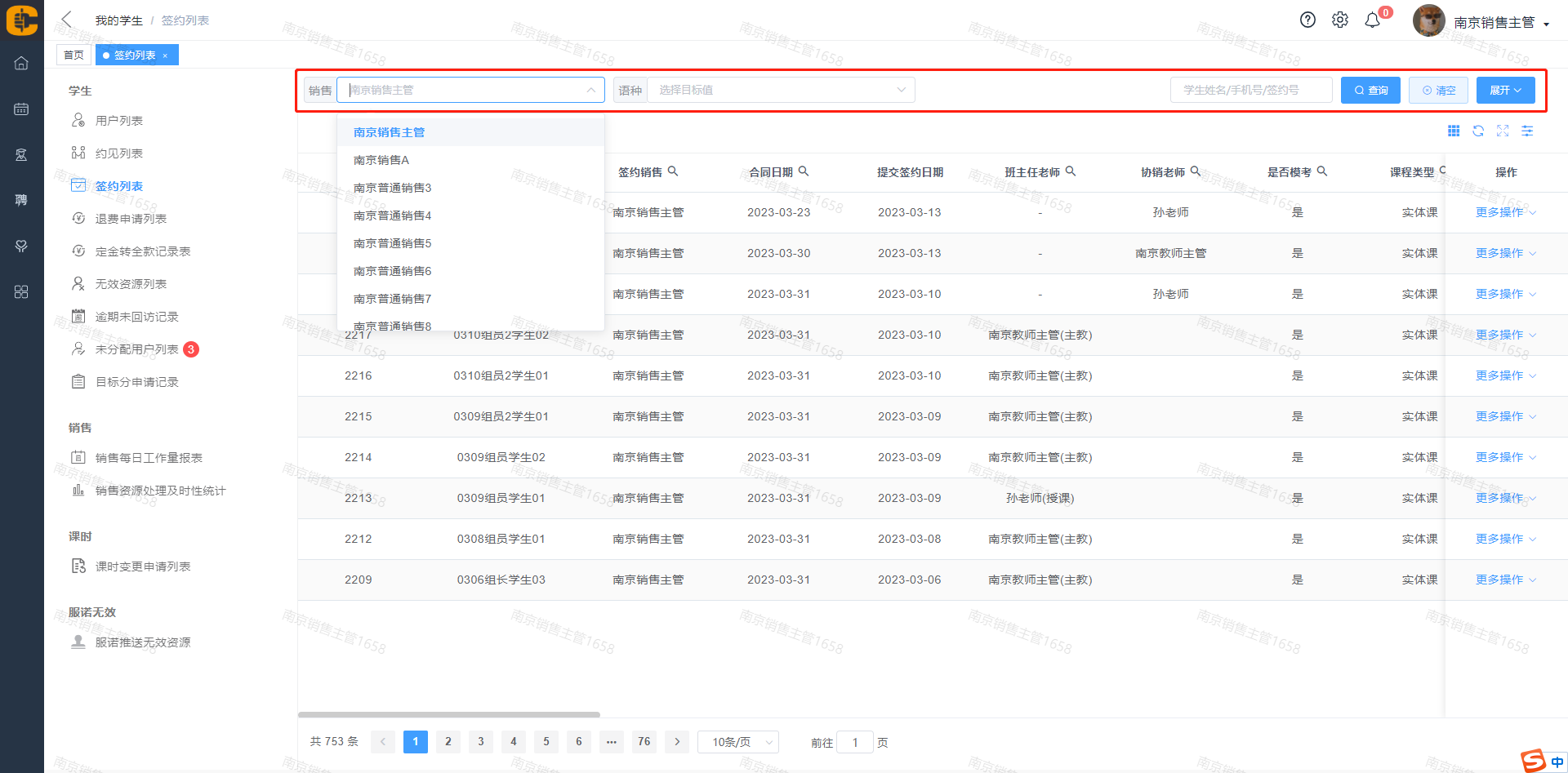Viewport: 1568px width, 773px height.
Task: Click the grid view icon above table
Action: [1454, 131]
